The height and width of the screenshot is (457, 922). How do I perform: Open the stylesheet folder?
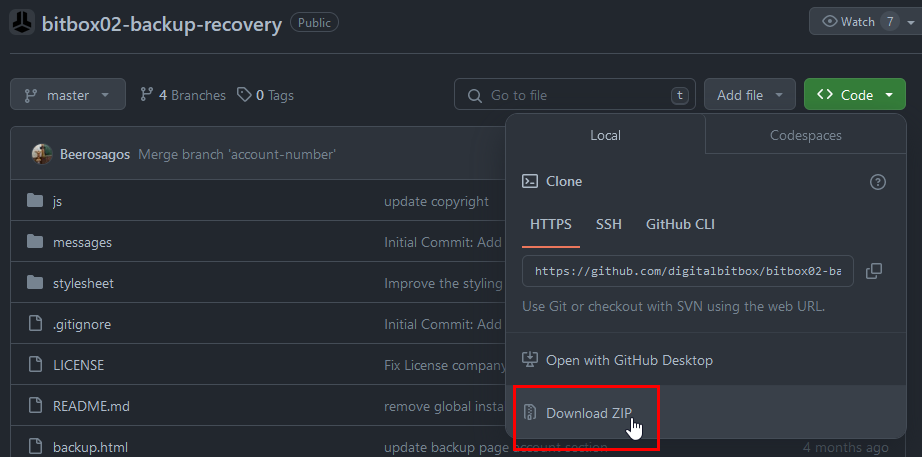(x=83, y=283)
